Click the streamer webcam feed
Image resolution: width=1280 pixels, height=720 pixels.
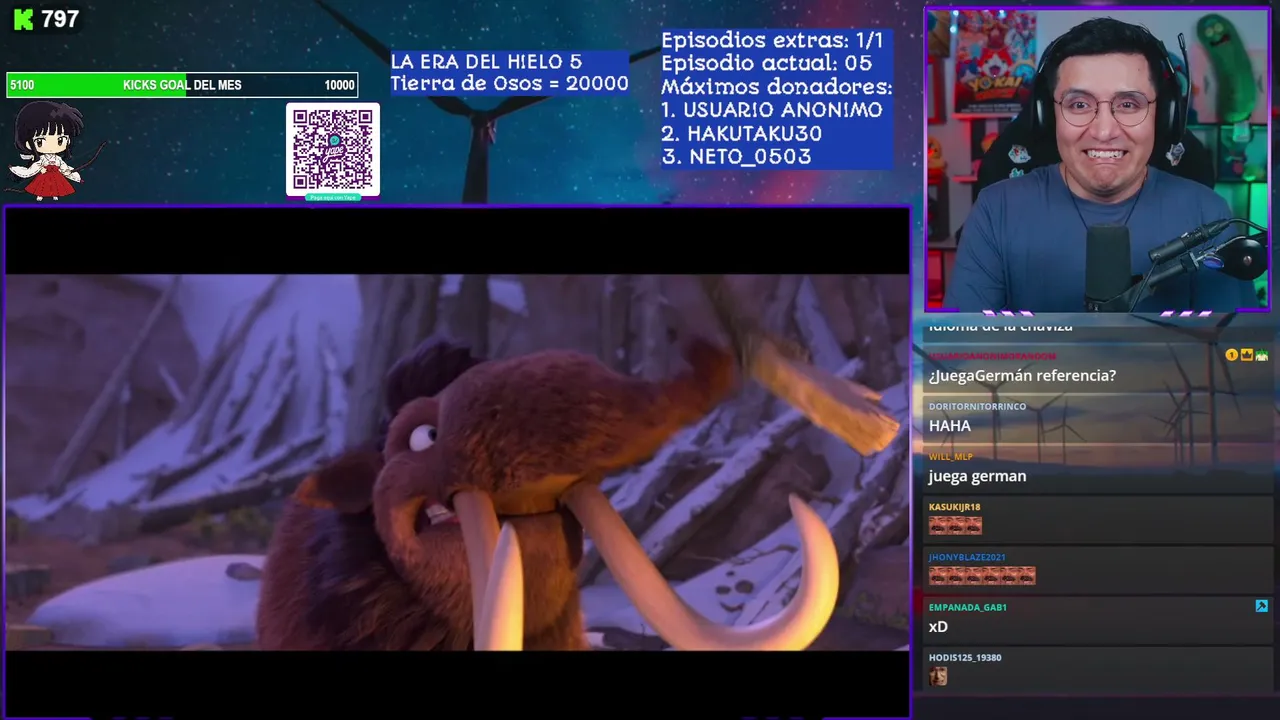click(1097, 160)
